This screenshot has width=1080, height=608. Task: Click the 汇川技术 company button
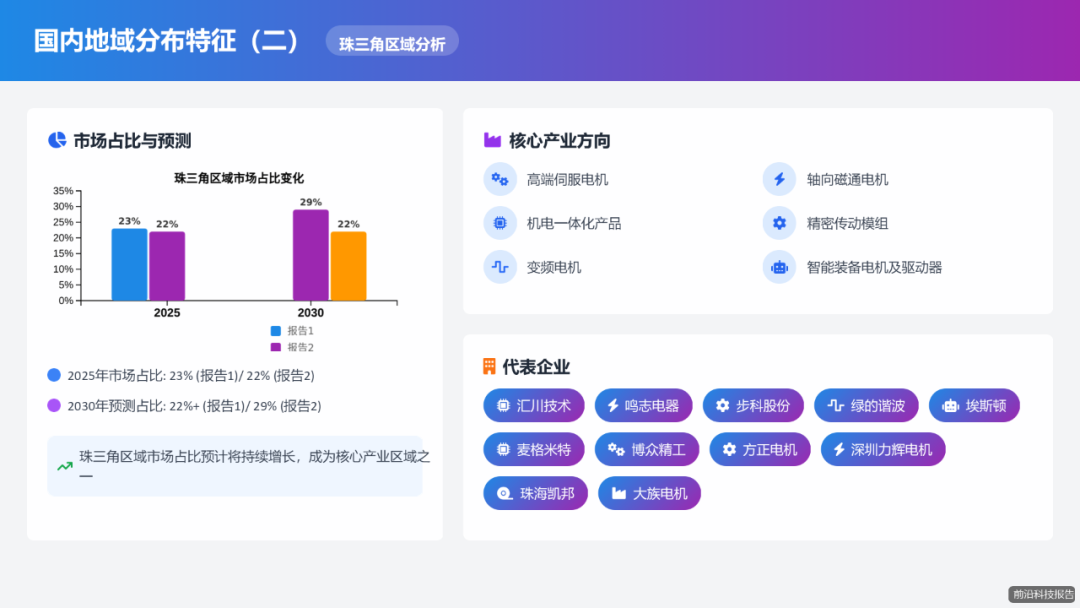[x=535, y=405]
